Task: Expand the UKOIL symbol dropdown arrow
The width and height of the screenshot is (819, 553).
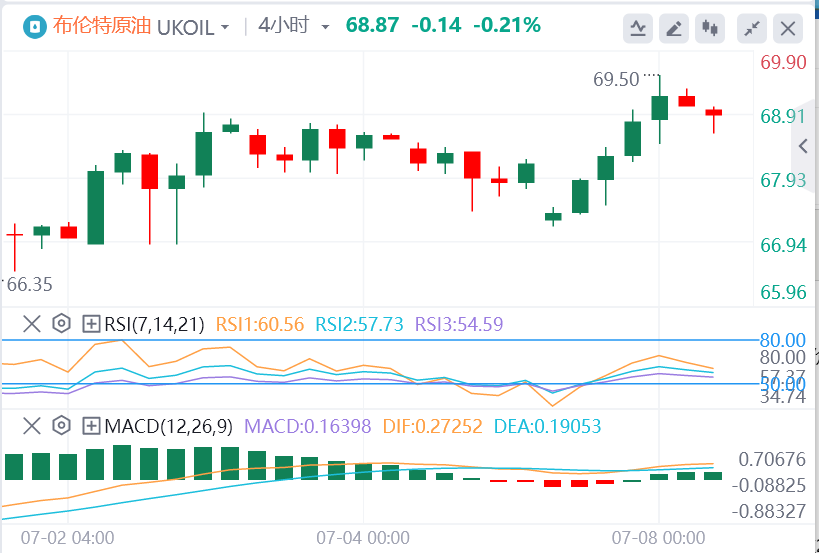Action: pyautogui.click(x=224, y=27)
